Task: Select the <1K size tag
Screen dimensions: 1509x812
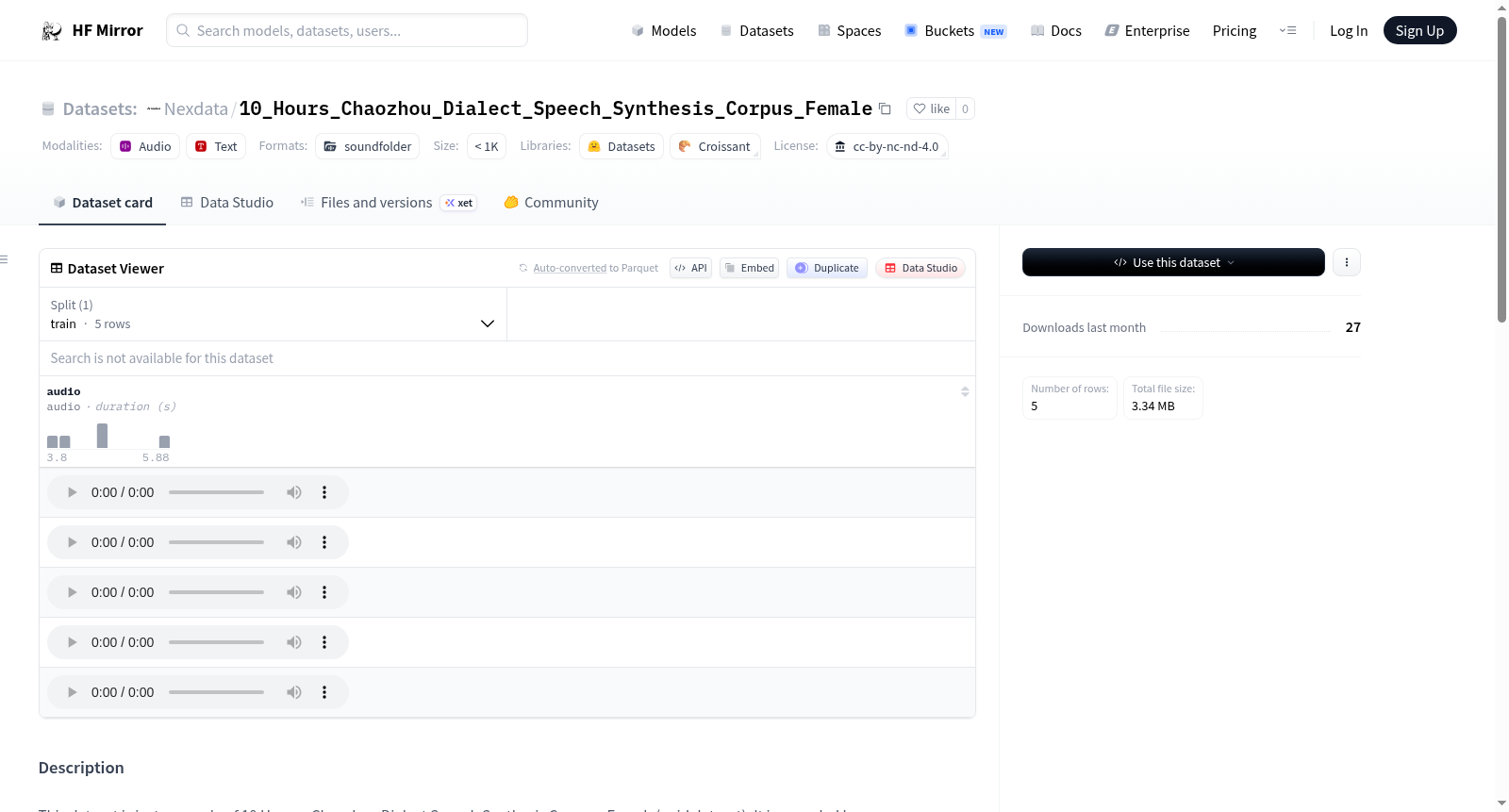Action: [x=487, y=146]
